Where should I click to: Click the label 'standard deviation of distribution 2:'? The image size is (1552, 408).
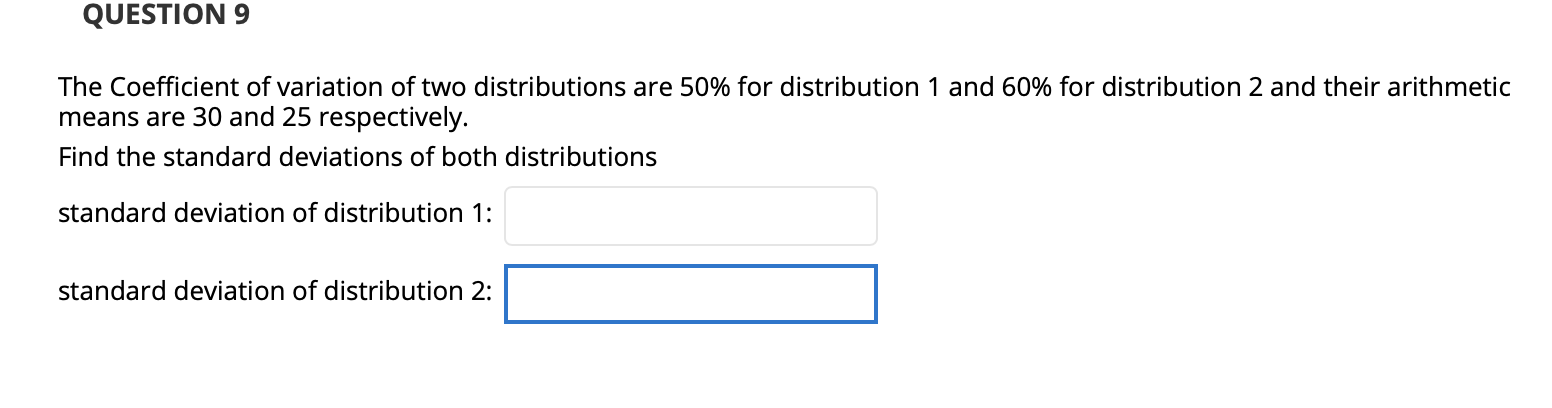point(275,291)
